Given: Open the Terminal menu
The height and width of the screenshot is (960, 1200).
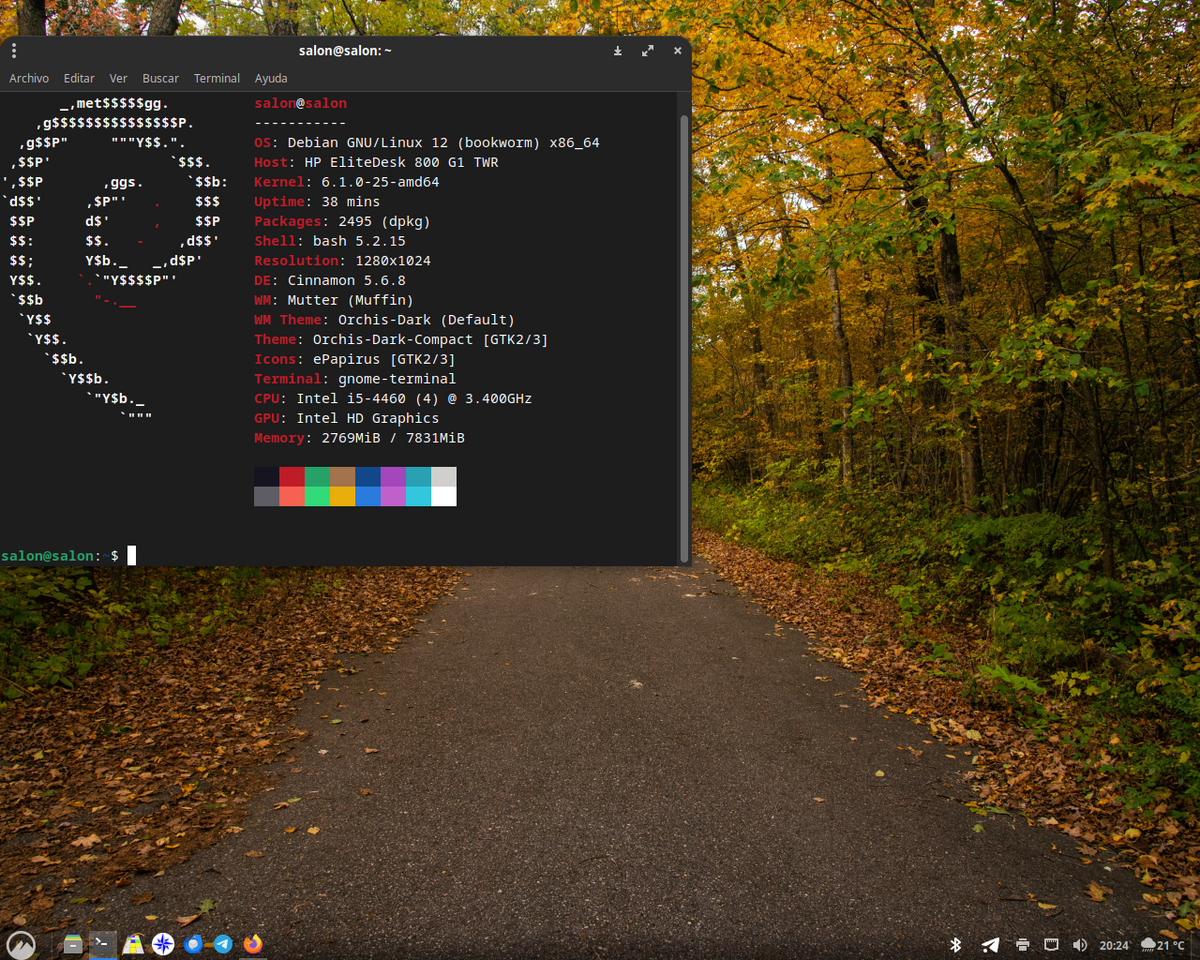Looking at the screenshot, I should click(x=217, y=78).
